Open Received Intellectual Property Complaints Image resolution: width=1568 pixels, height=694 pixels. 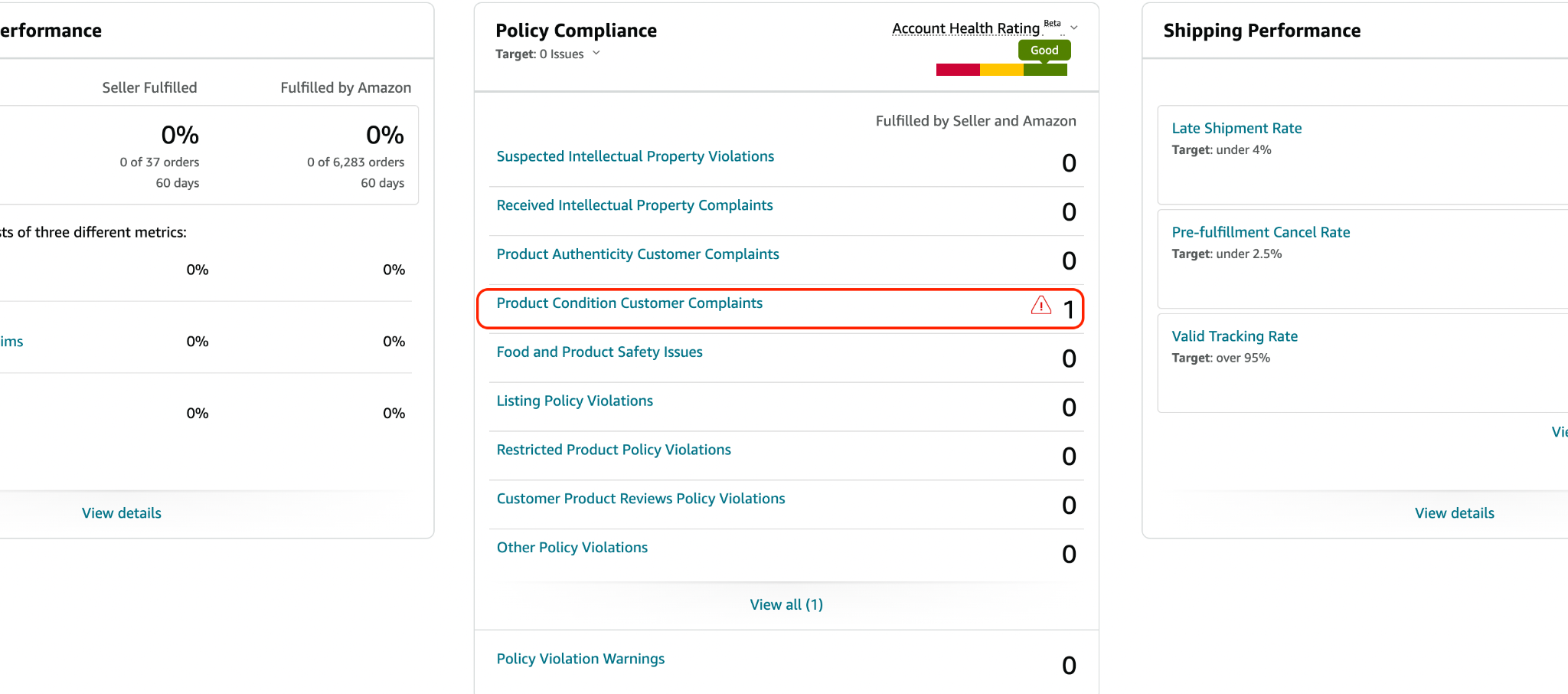pyautogui.click(x=634, y=205)
